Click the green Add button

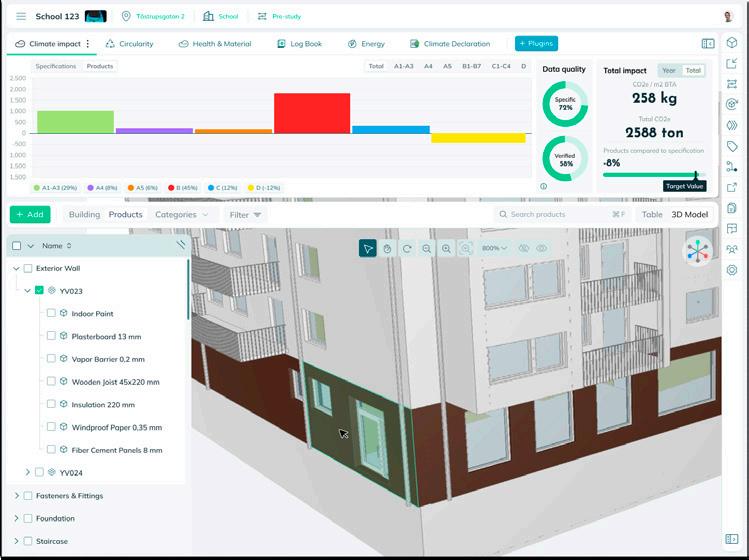point(30,215)
